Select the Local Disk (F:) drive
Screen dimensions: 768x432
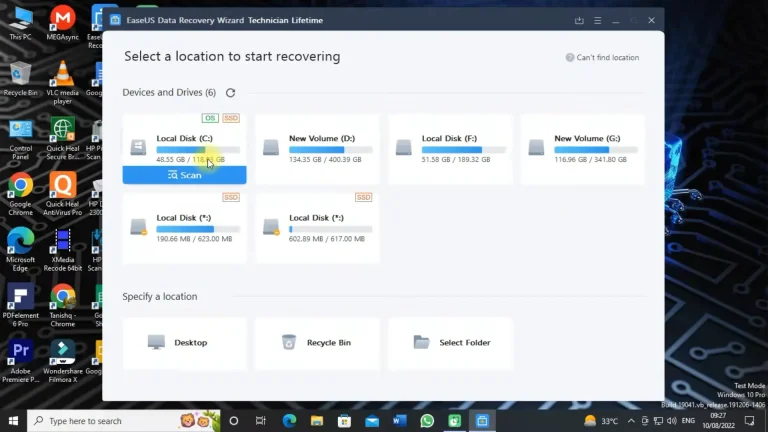coord(450,149)
